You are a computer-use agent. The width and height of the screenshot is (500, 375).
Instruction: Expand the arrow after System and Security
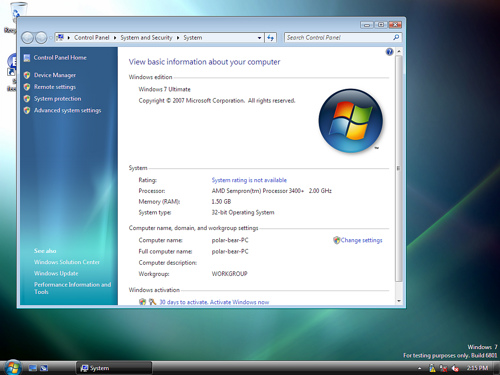(178, 38)
